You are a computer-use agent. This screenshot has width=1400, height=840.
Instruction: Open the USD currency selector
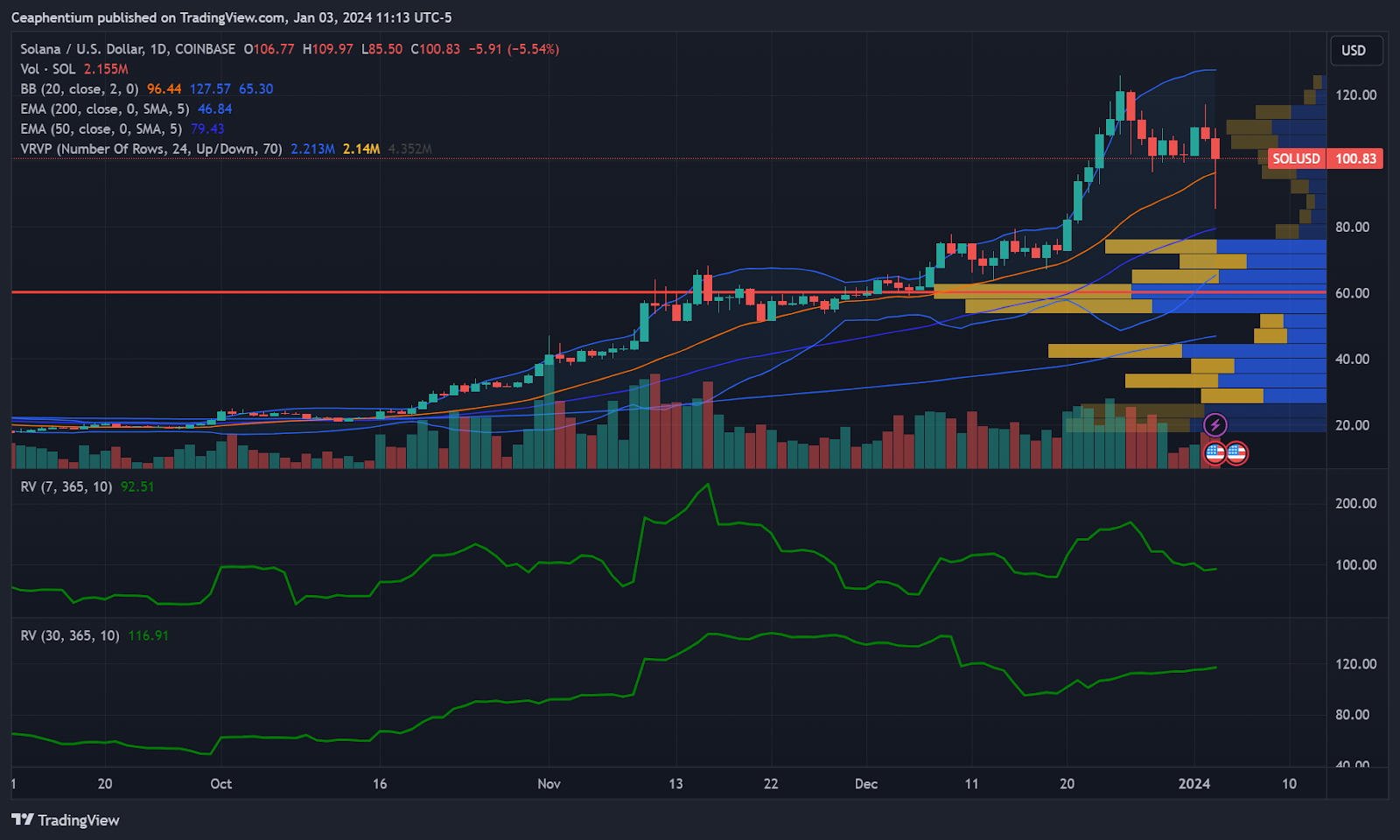click(x=1354, y=50)
